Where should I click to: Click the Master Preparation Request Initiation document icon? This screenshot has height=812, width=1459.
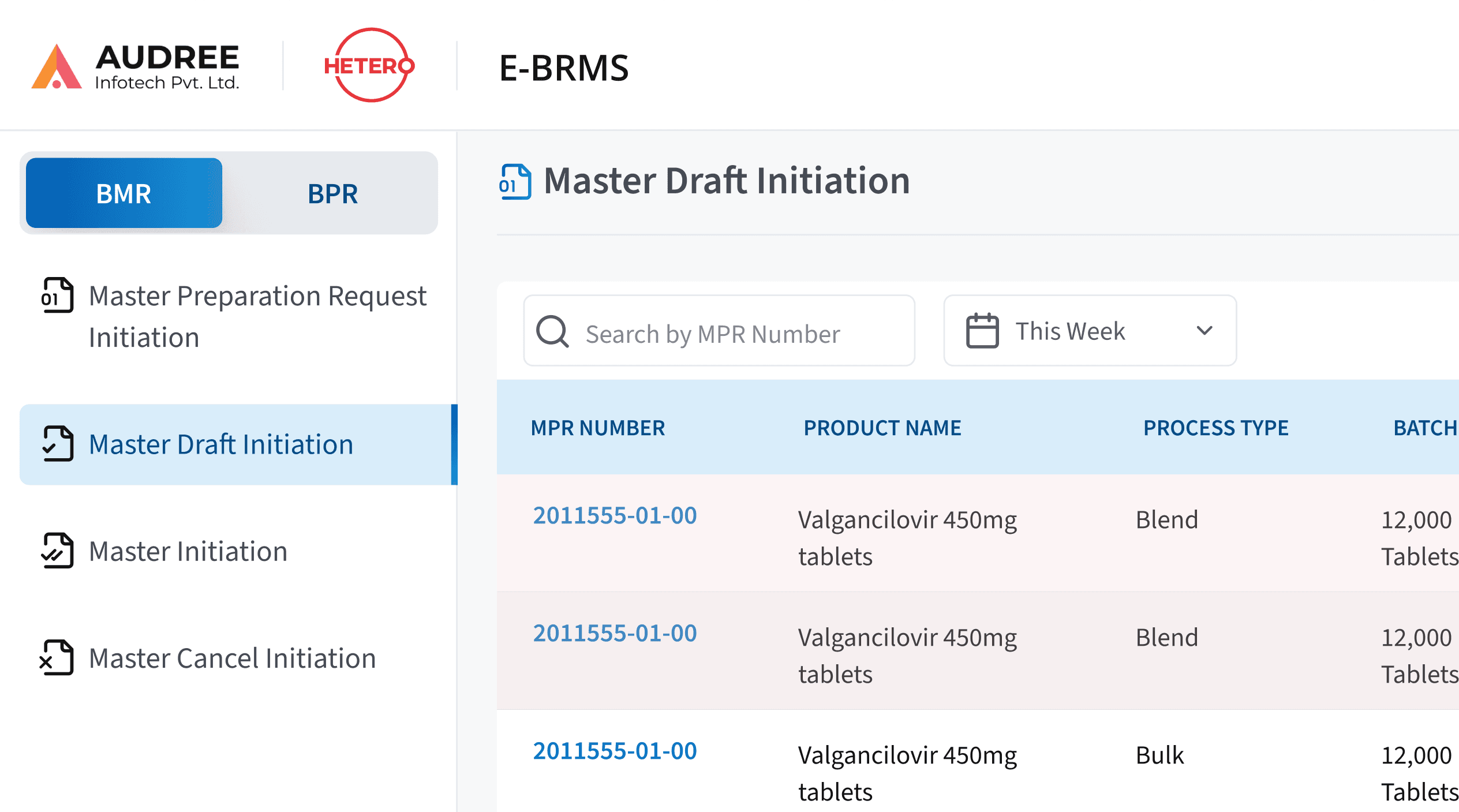point(57,295)
